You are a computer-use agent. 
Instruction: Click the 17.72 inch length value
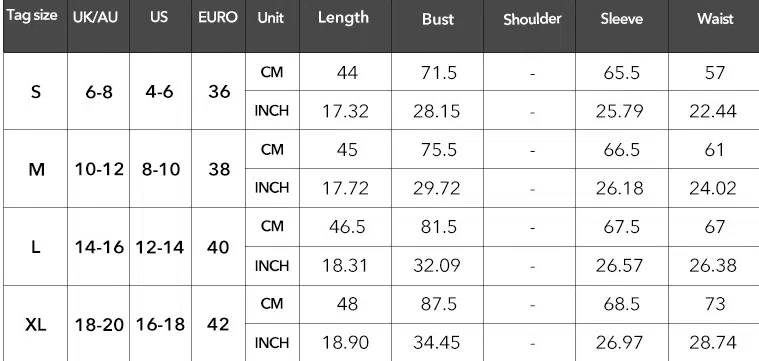(x=346, y=188)
